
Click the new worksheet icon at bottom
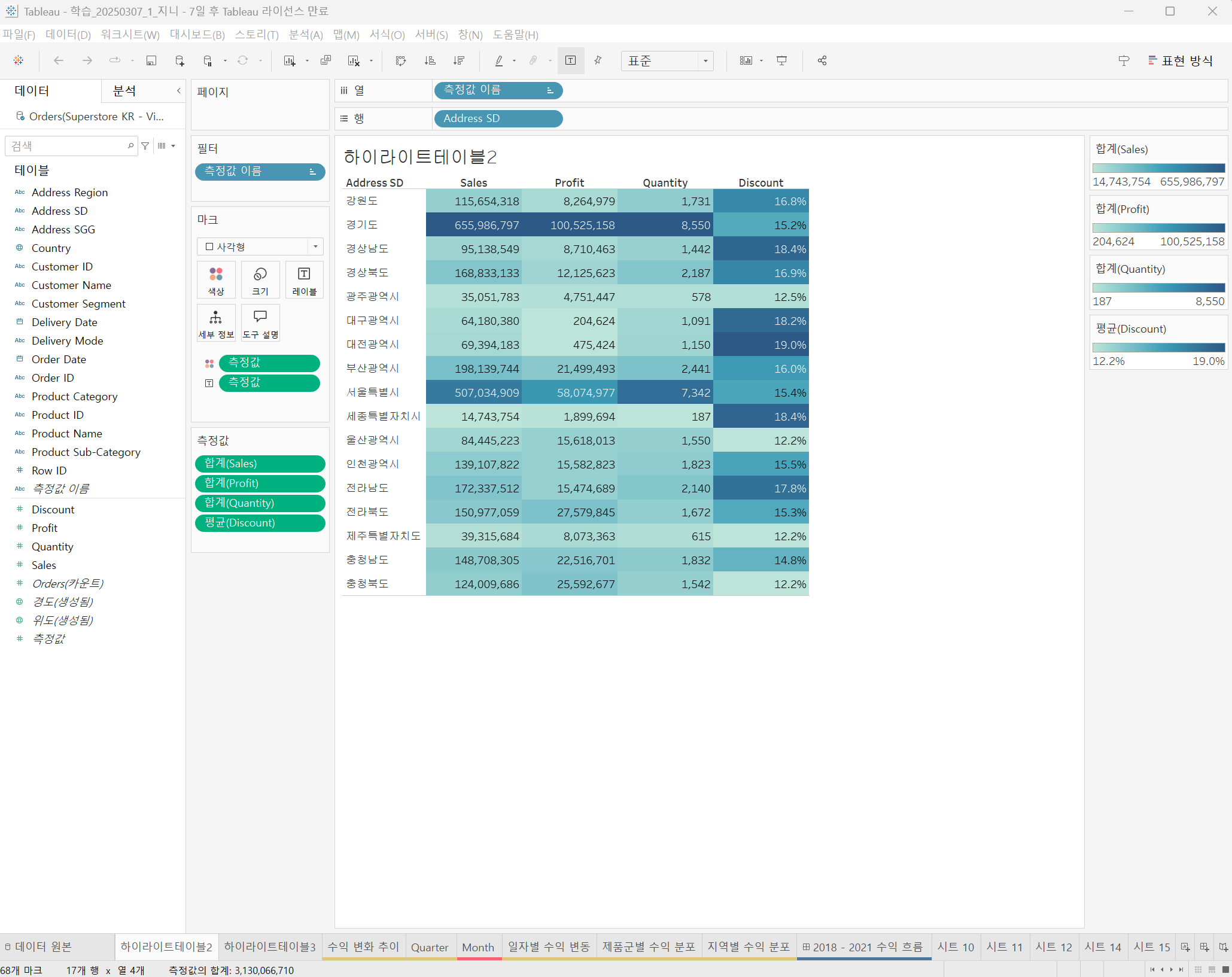coord(1185,947)
